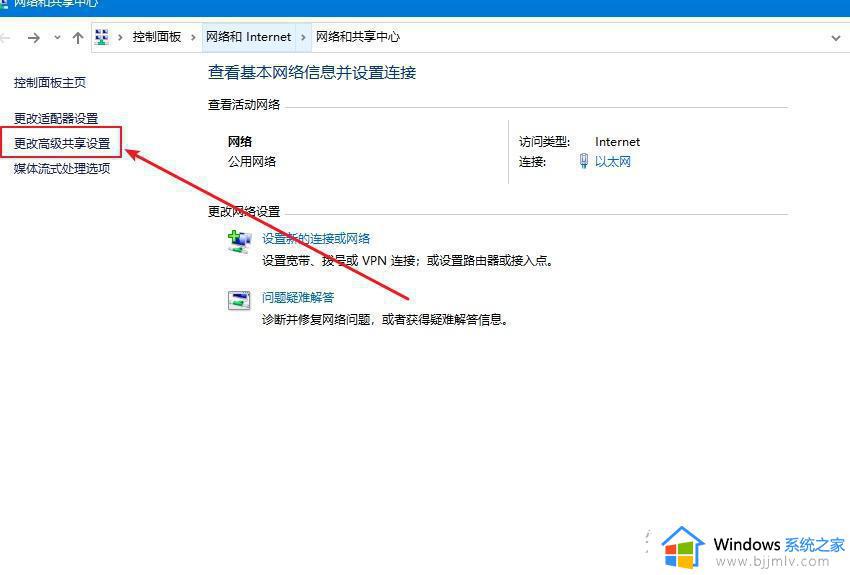Click 公用网络 network type text

252,161
